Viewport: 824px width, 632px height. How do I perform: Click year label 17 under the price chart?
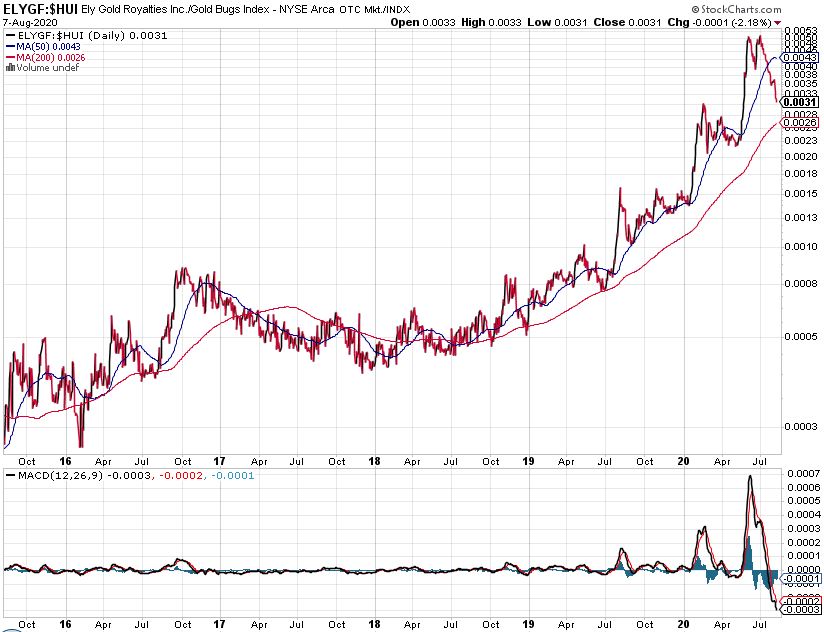point(219,461)
